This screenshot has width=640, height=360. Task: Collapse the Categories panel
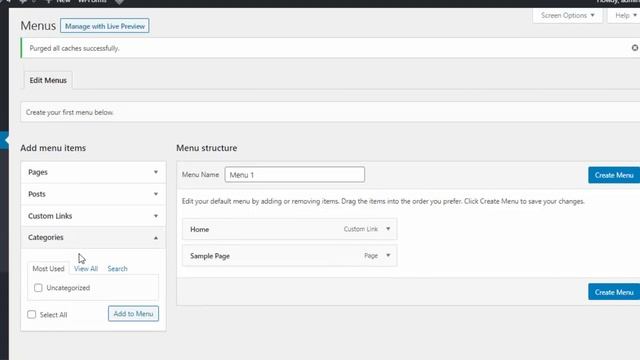tap(93, 238)
